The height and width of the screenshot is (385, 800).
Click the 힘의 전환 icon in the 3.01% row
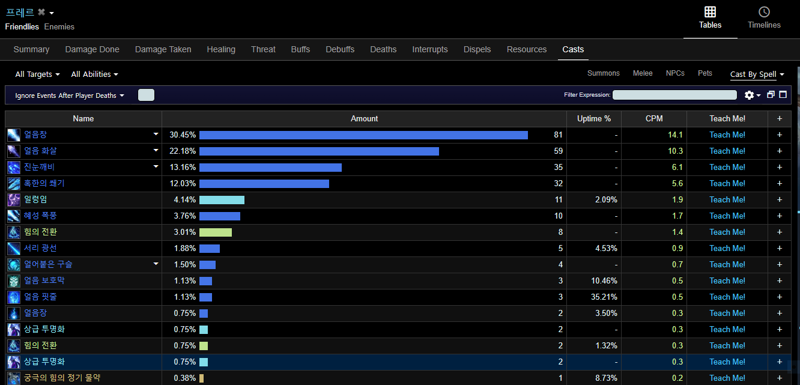[x=14, y=232]
